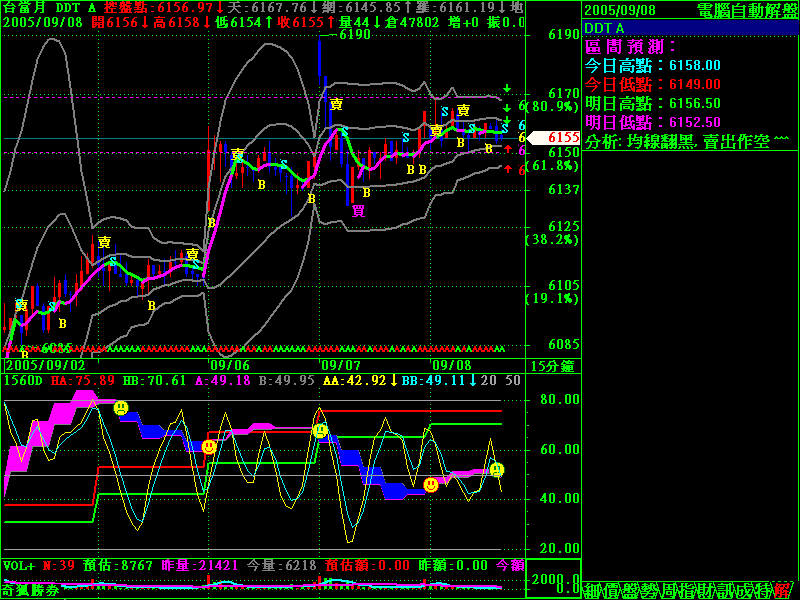Click the 15分鐘 timeframe label

click(x=553, y=366)
